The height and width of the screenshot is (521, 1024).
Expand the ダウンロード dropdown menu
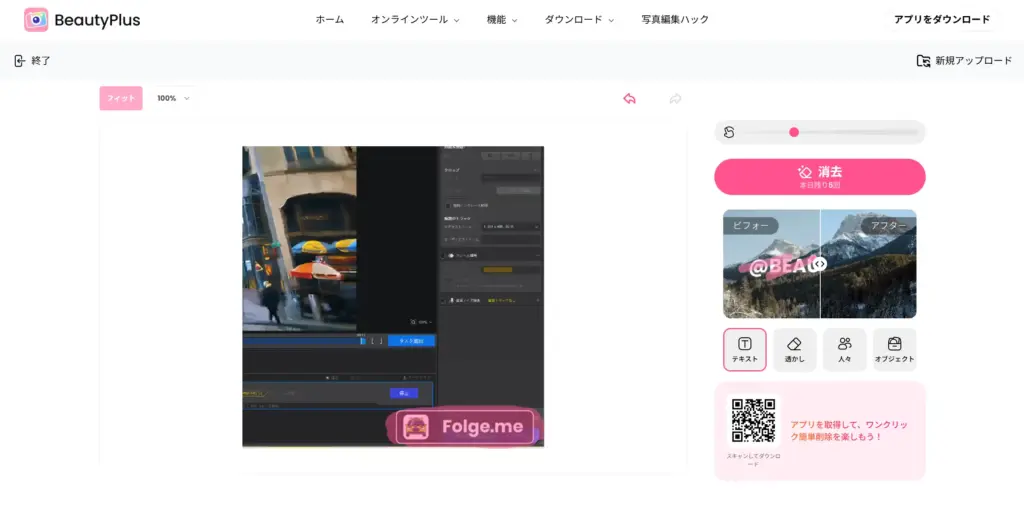tap(579, 20)
